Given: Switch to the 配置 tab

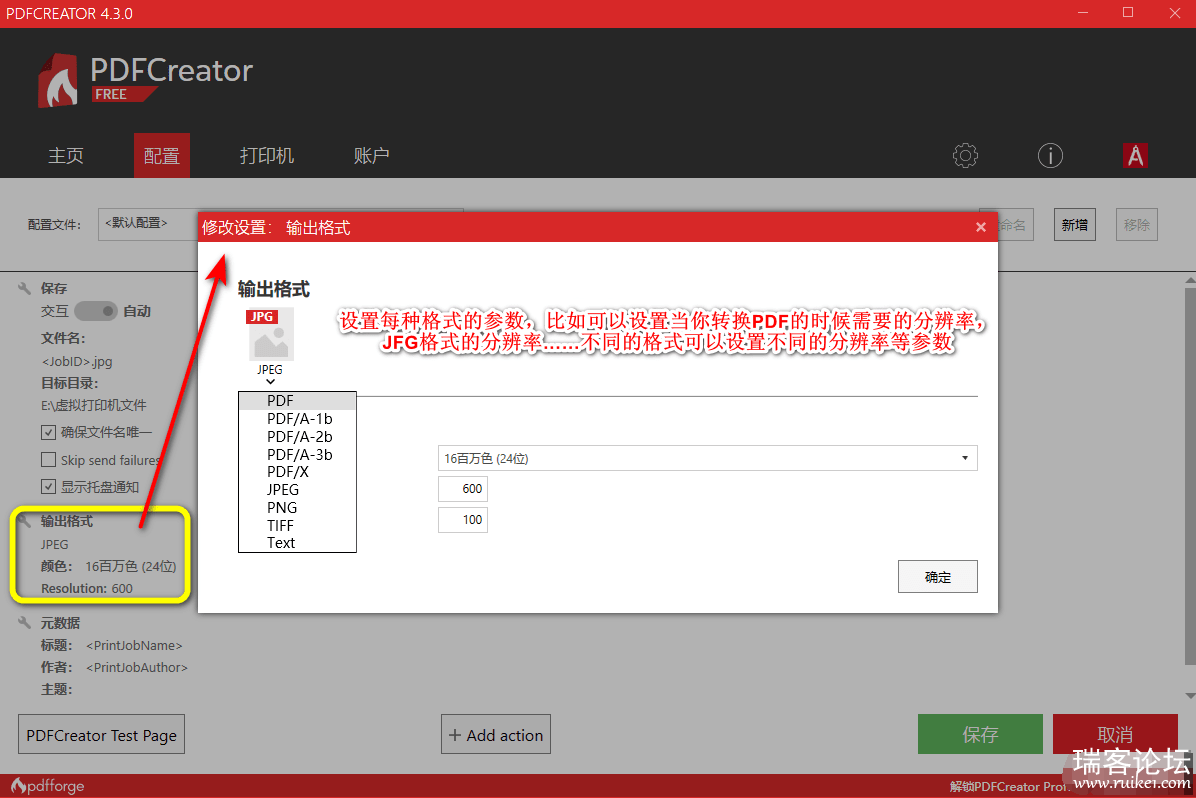Looking at the screenshot, I should [162, 156].
